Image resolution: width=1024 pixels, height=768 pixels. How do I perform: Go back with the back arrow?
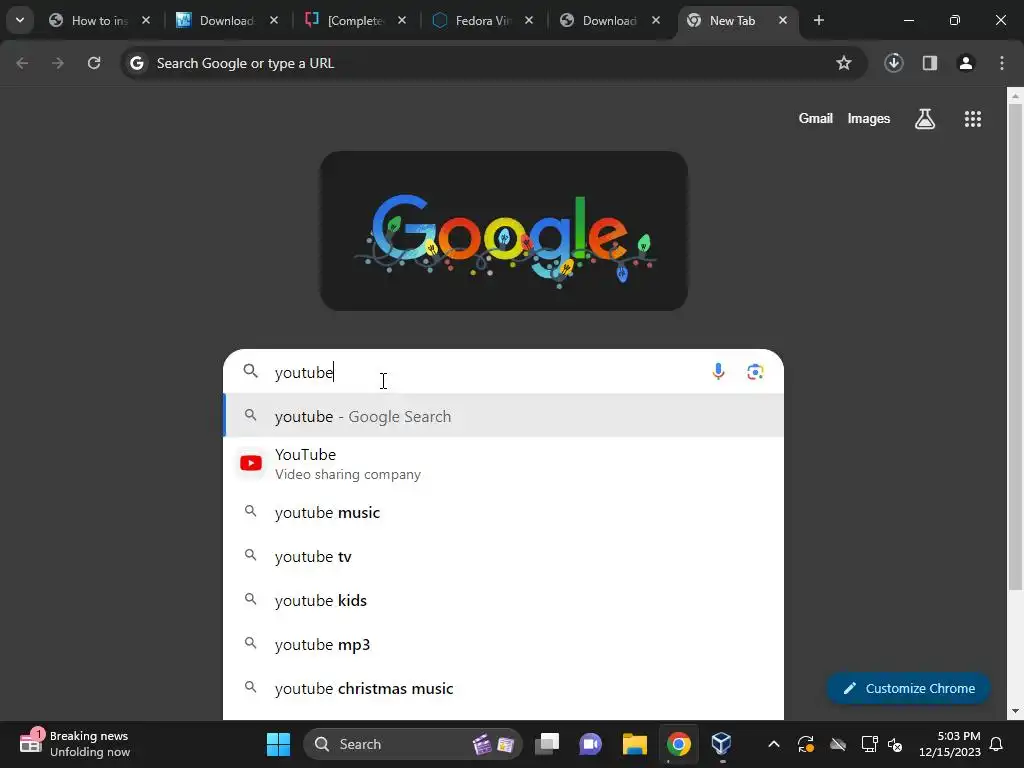click(x=22, y=63)
